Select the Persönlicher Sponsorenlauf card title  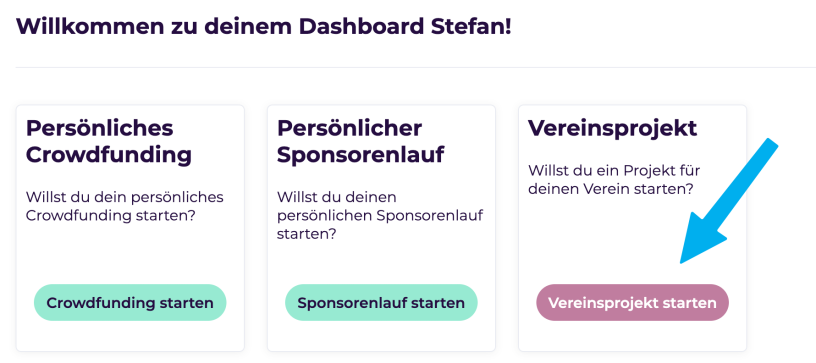click(x=361, y=141)
